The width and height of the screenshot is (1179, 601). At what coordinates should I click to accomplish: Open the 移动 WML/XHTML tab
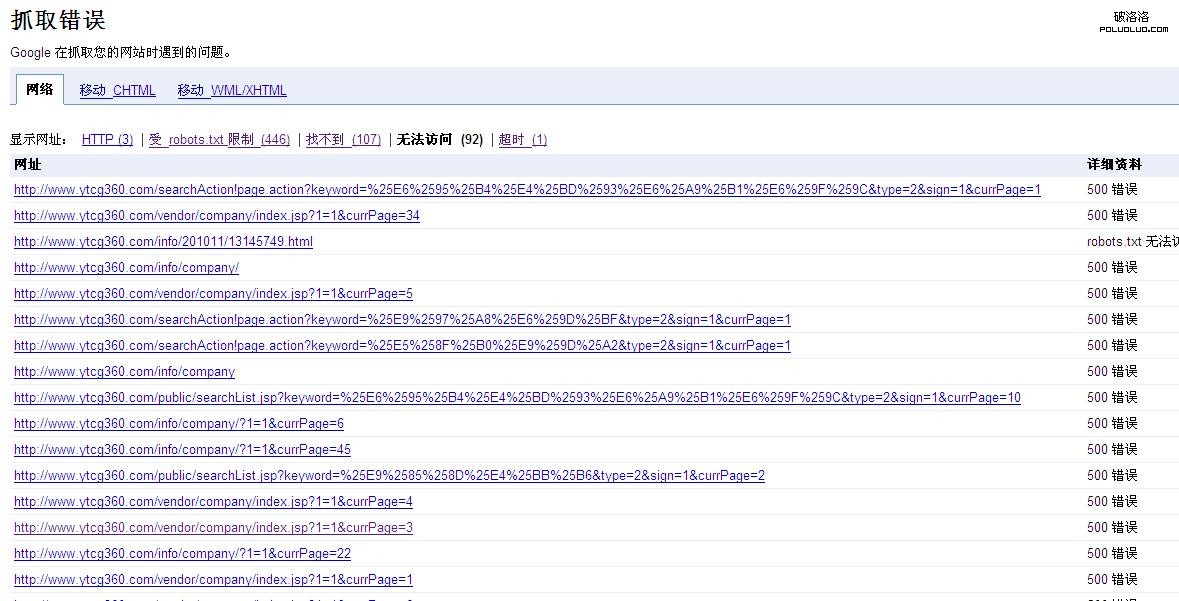pos(232,90)
